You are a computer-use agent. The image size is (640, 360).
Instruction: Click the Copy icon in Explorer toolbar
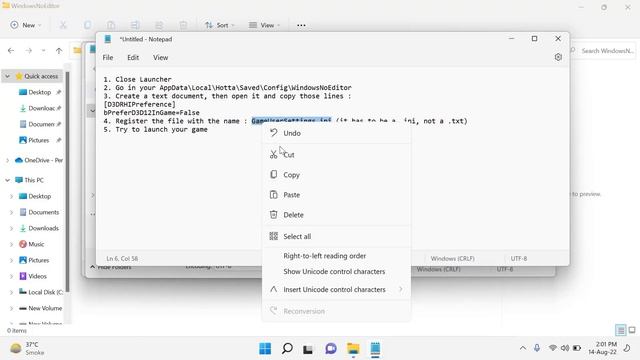(x=87, y=25)
